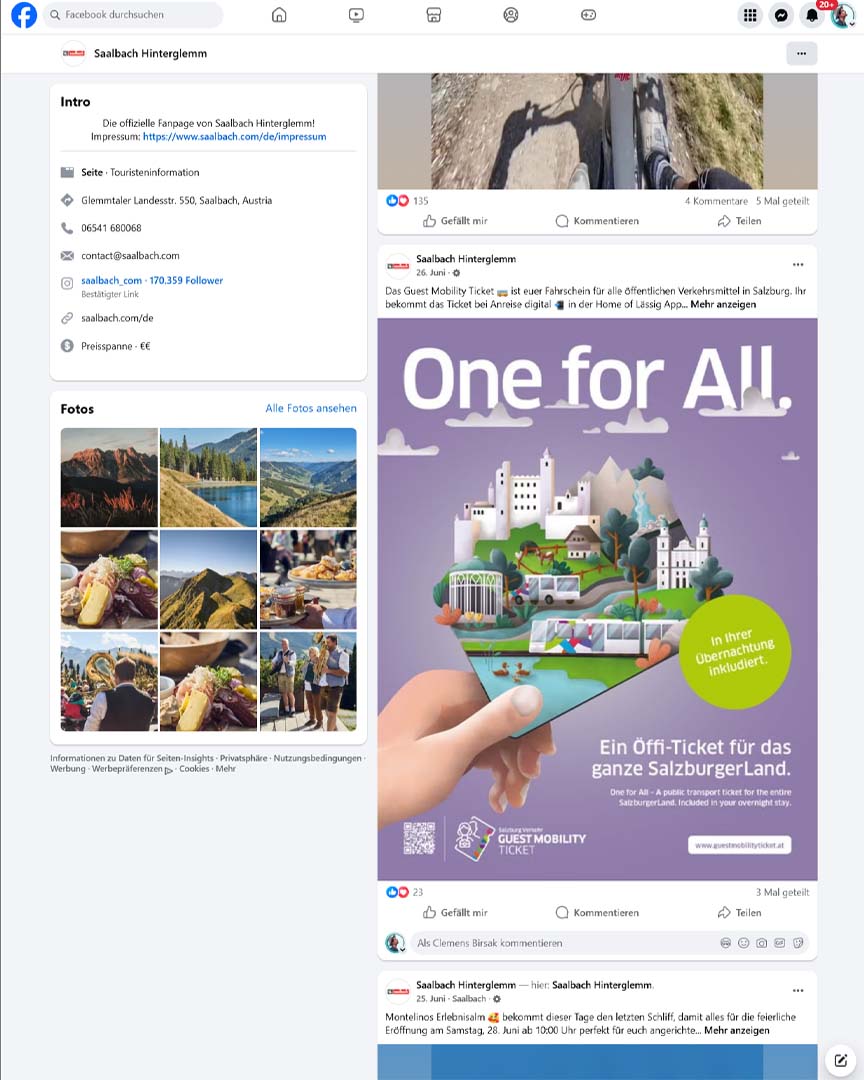
Task: Open the saalbach.com Impressum link
Action: point(234,136)
